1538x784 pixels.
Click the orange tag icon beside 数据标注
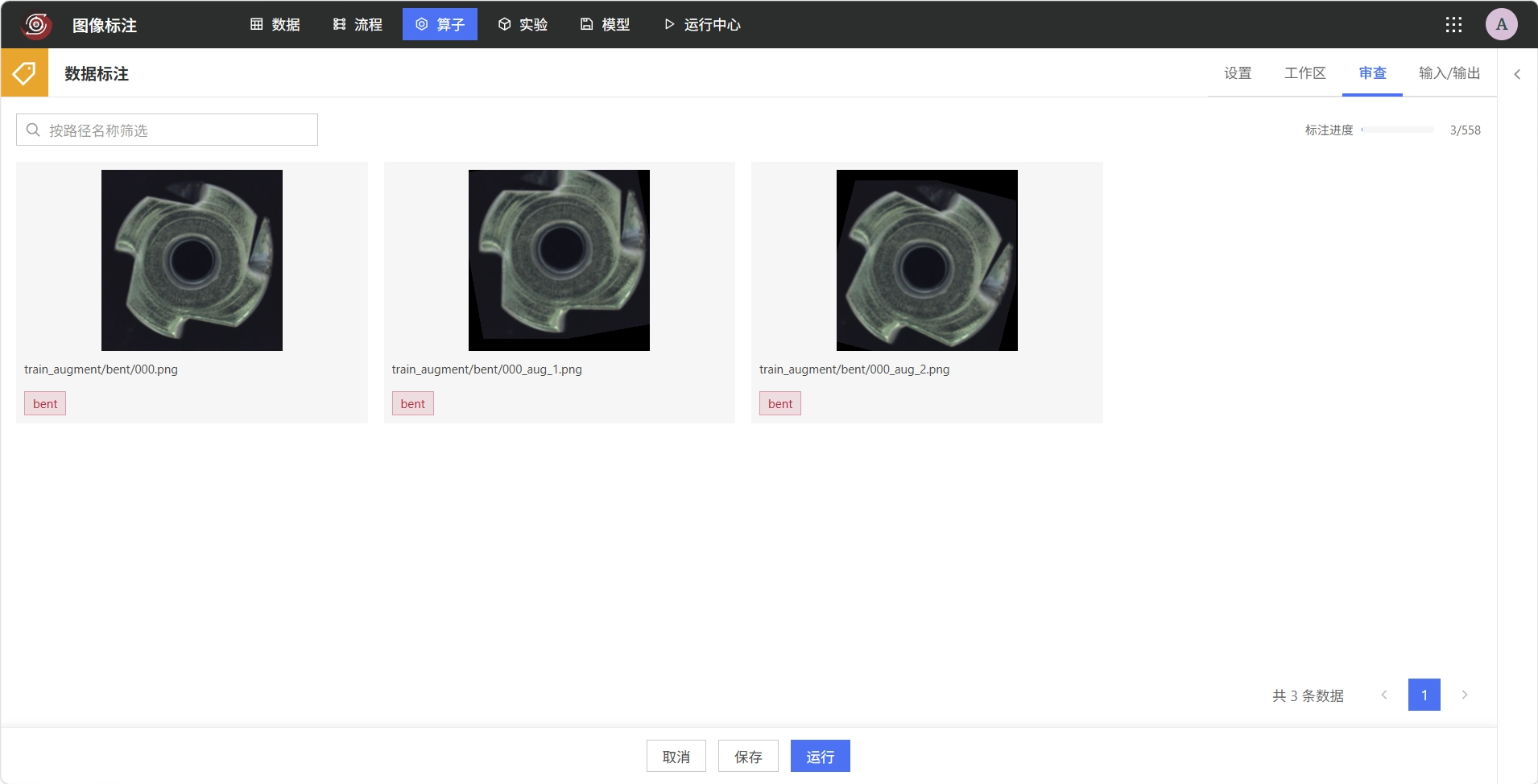tap(25, 73)
